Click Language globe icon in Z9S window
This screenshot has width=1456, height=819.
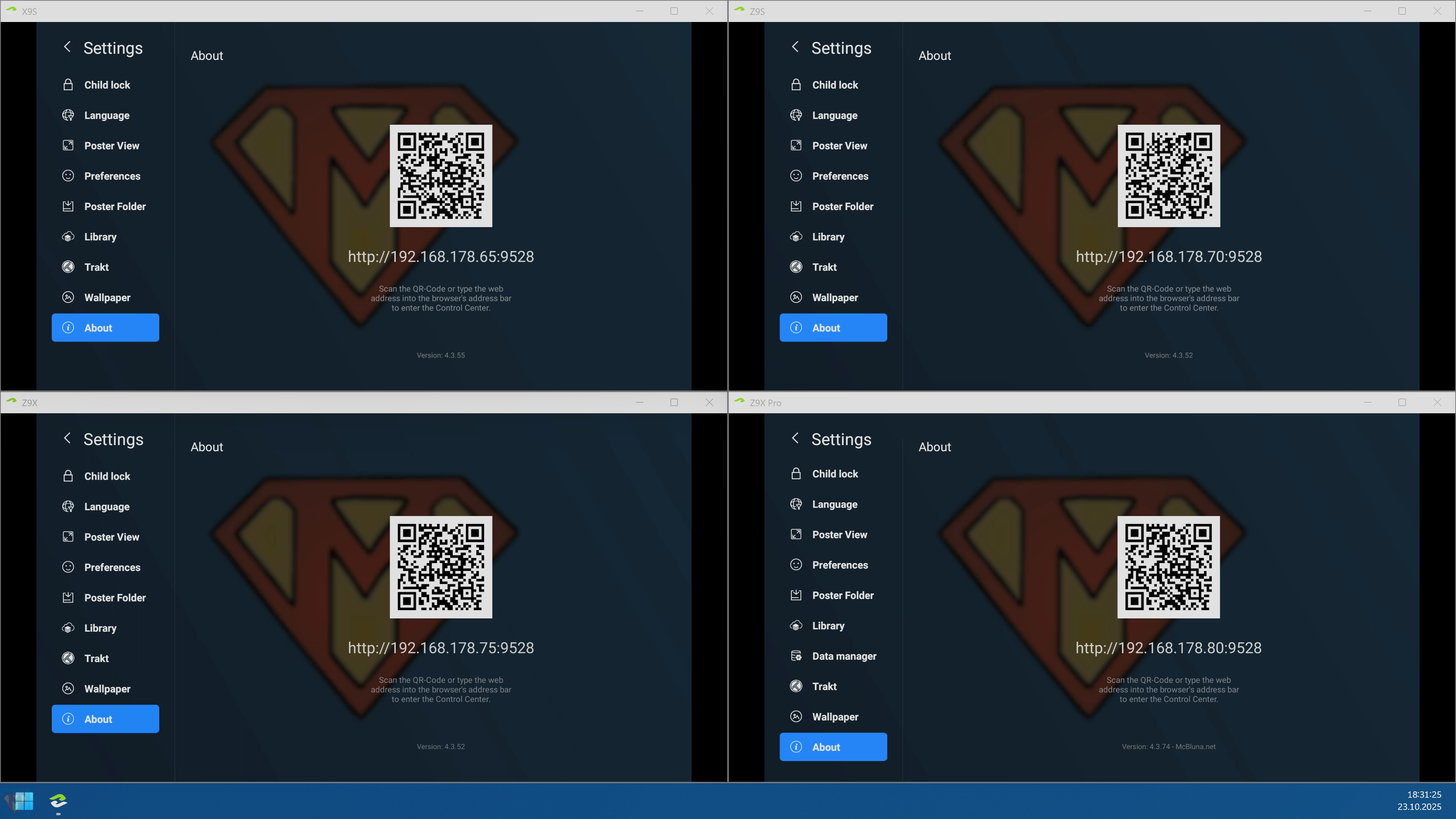[x=796, y=115]
